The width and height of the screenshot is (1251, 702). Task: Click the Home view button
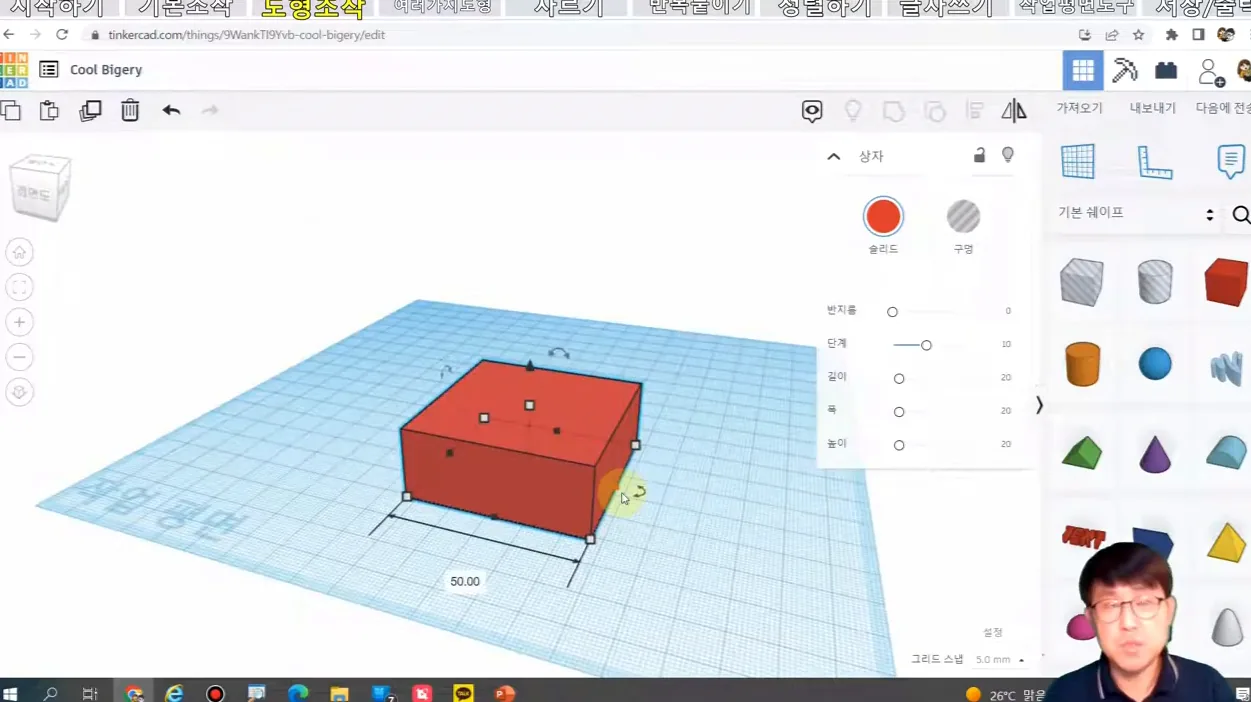tap(19, 252)
